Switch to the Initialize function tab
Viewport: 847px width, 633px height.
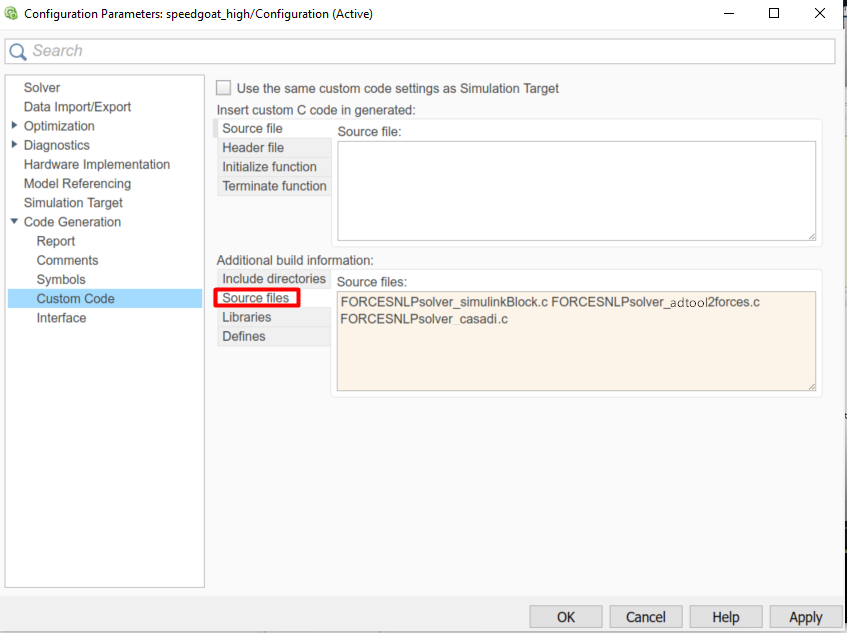(269, 167)
